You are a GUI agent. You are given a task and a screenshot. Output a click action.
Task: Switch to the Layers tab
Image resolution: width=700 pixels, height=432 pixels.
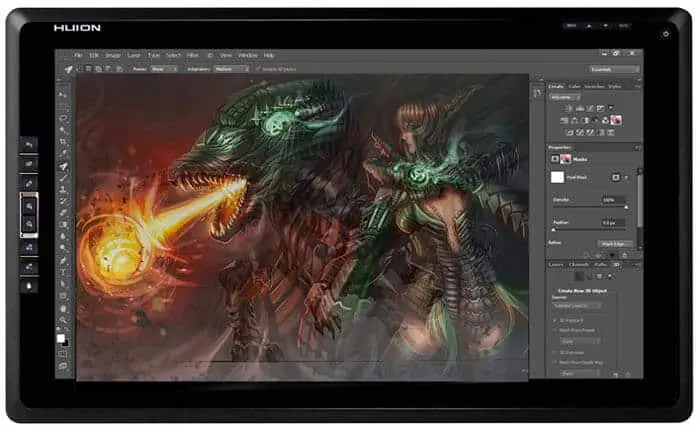click(x=556, y=265)
